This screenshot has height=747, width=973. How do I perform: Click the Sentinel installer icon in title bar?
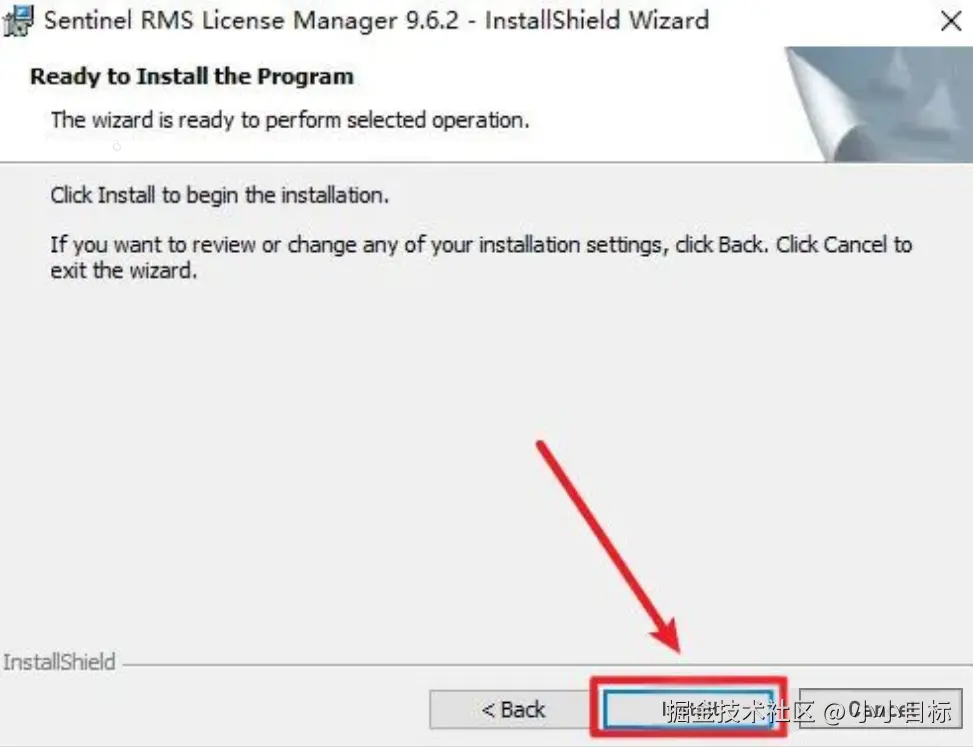coord(17,20)
